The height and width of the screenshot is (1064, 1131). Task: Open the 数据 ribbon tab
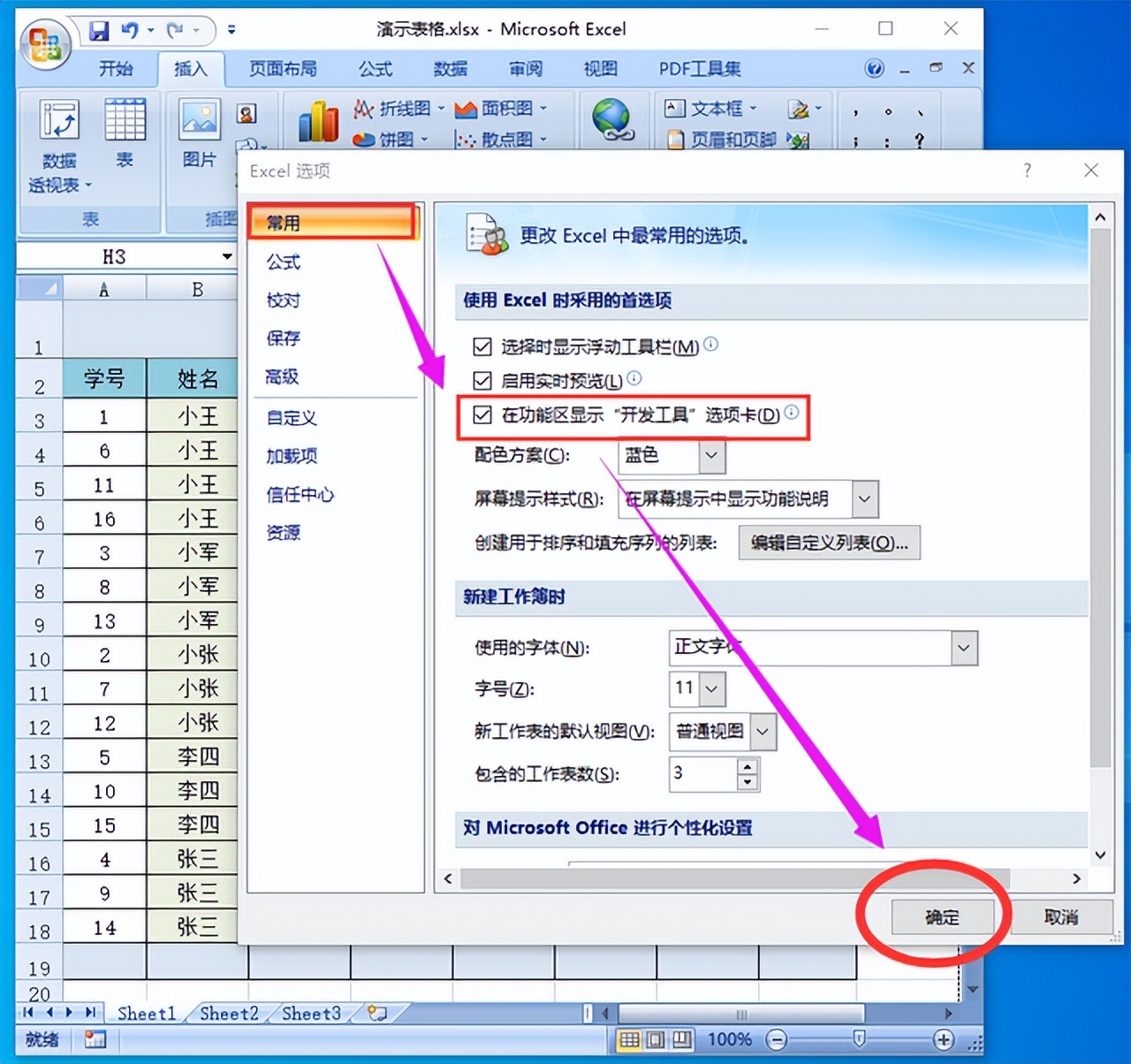451,69
